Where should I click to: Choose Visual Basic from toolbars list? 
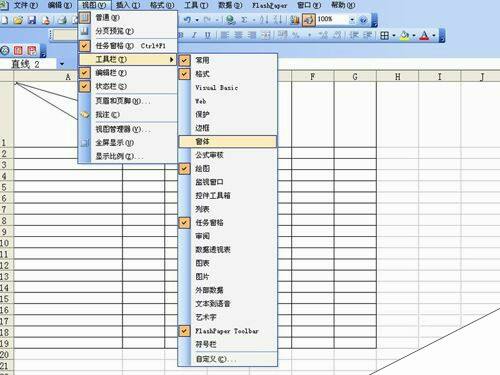(x=228, y=88)
